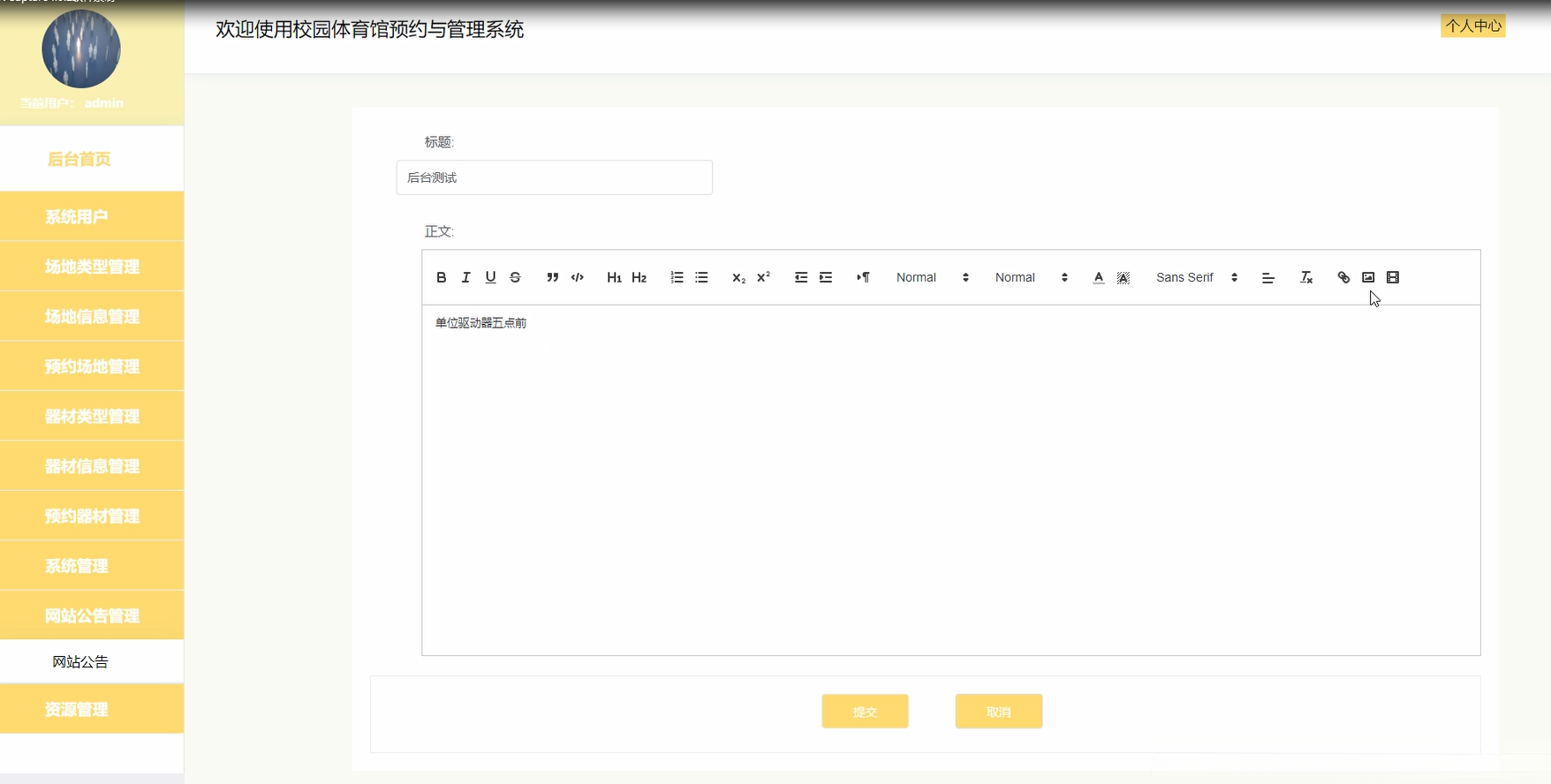
Task: Open the font size Normal dropdown
Action: tap(933, 277)
